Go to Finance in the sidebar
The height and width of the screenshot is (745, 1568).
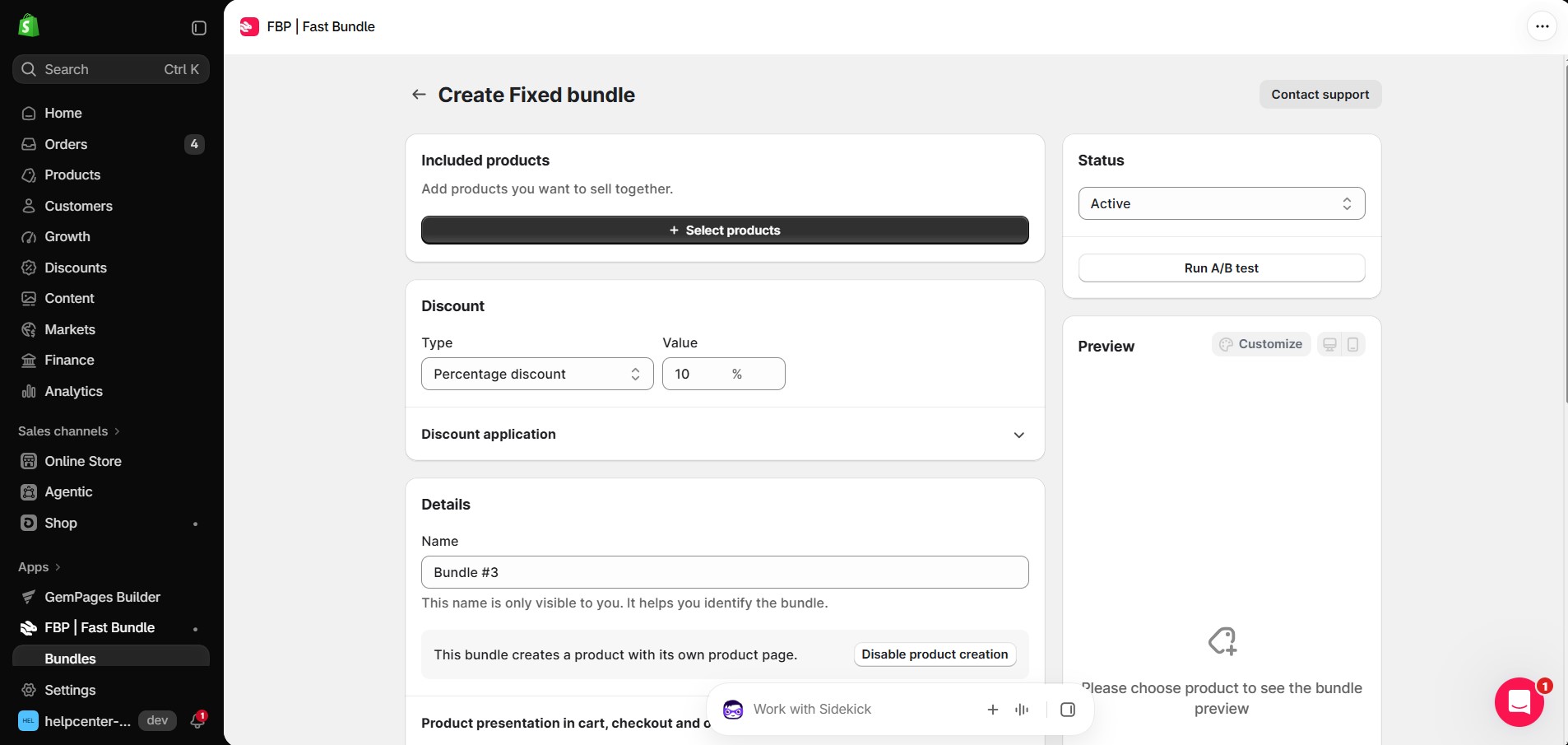pyautogui.click(x=111, y=360)
